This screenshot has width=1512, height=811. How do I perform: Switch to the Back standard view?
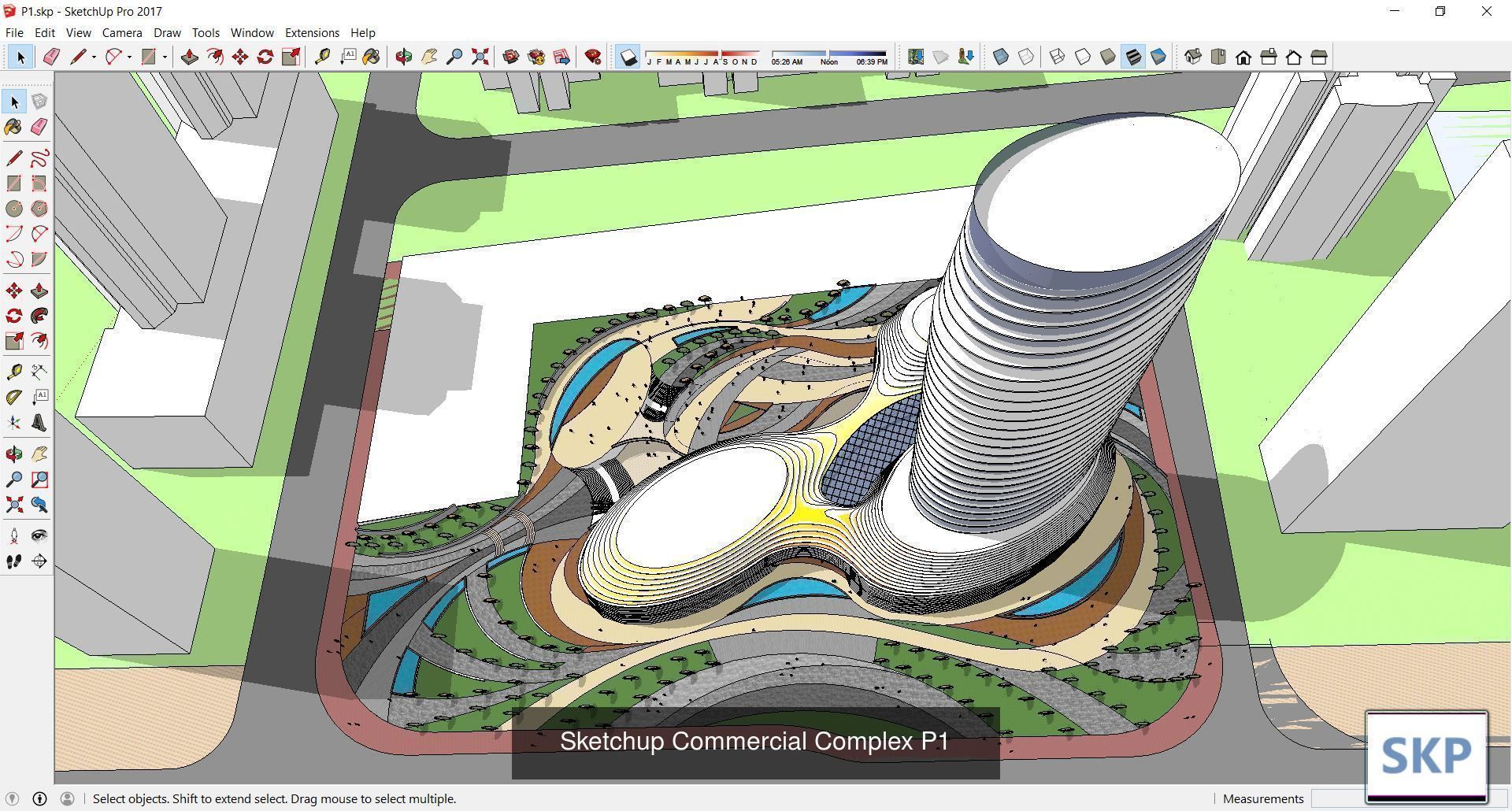pyautogui.click(x=1294, y=57)
